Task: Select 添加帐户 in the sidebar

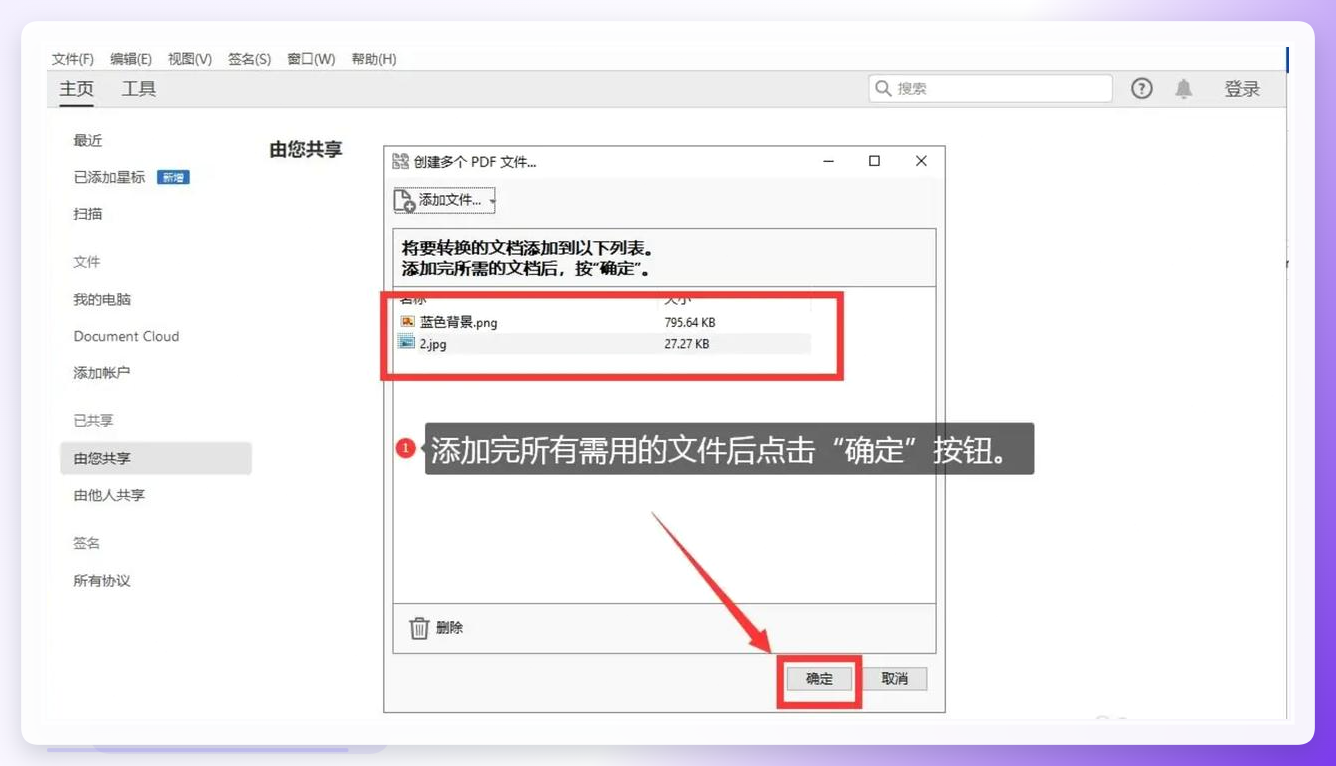Action: point(102,373)
